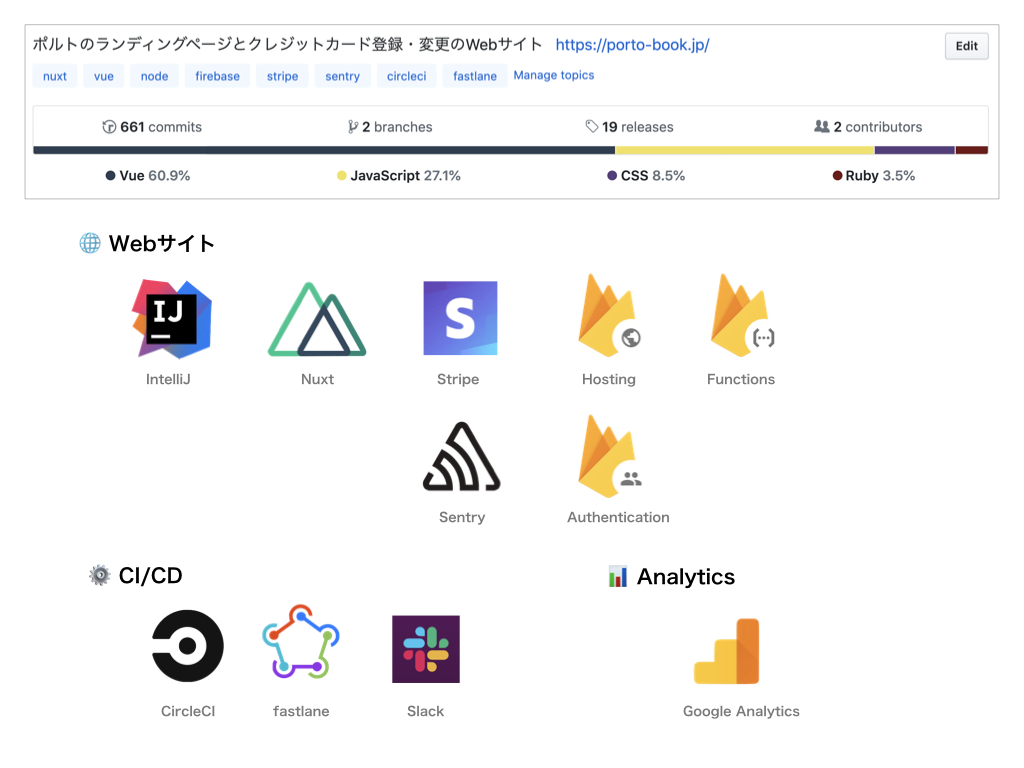
Task: Click the Hosting caption text
Action: tap(609, 379)
